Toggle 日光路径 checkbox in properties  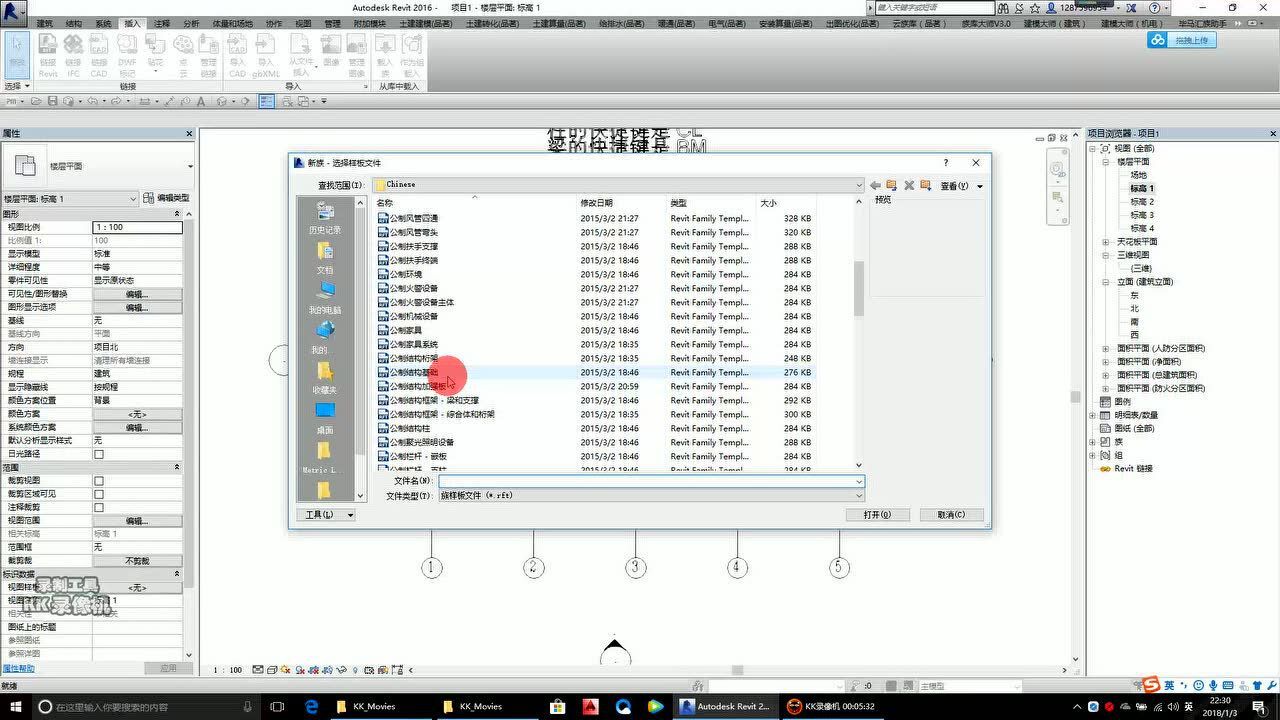coord(98,454)
